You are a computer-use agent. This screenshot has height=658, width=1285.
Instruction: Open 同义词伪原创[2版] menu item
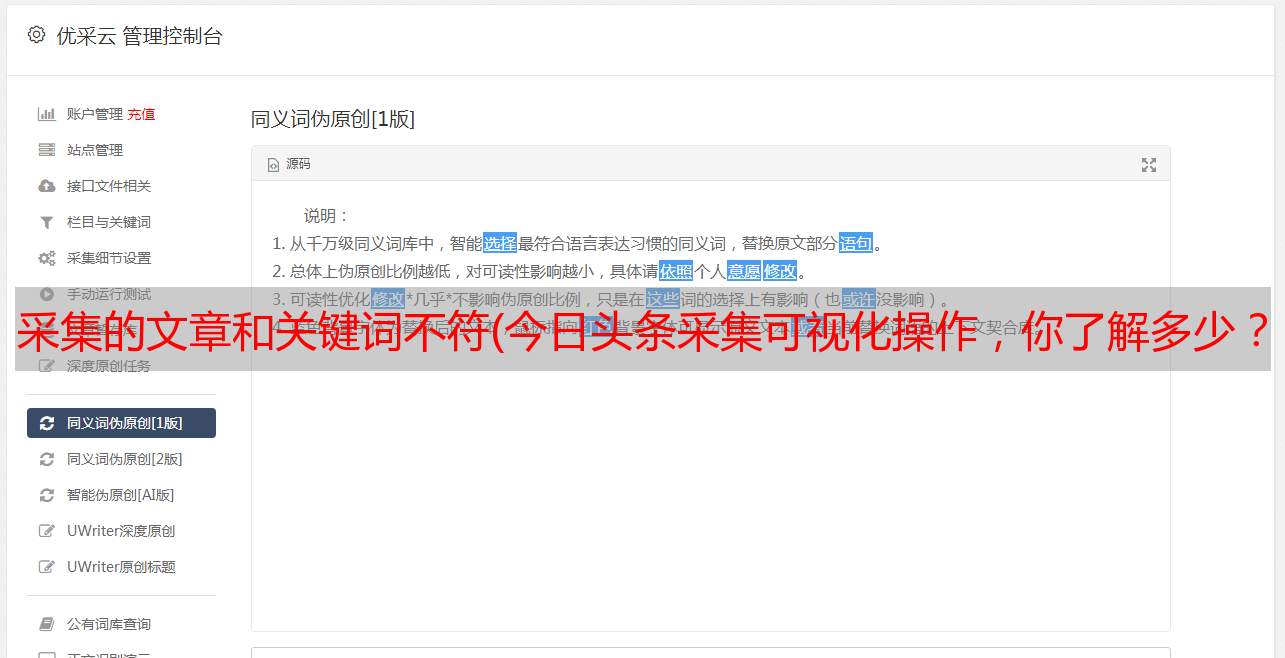[x=121, y=459]
